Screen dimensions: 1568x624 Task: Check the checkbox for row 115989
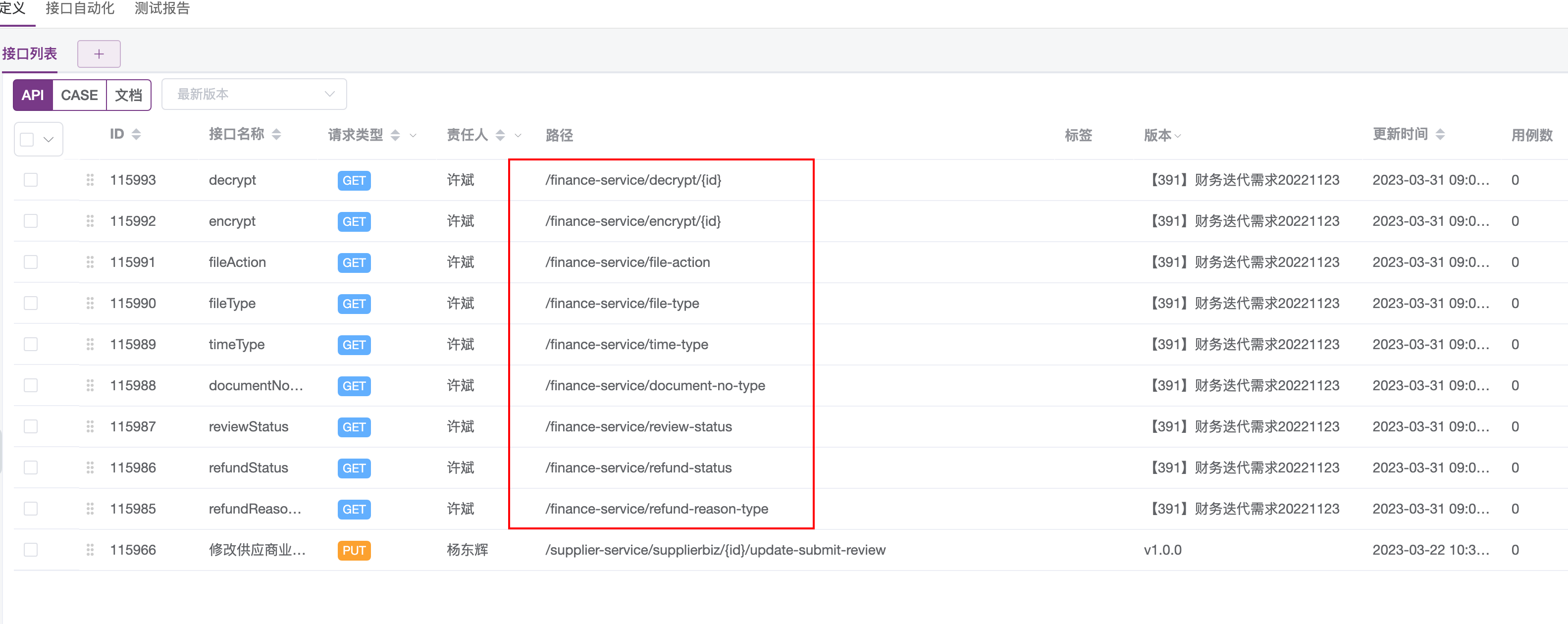[x=30, y=345]
